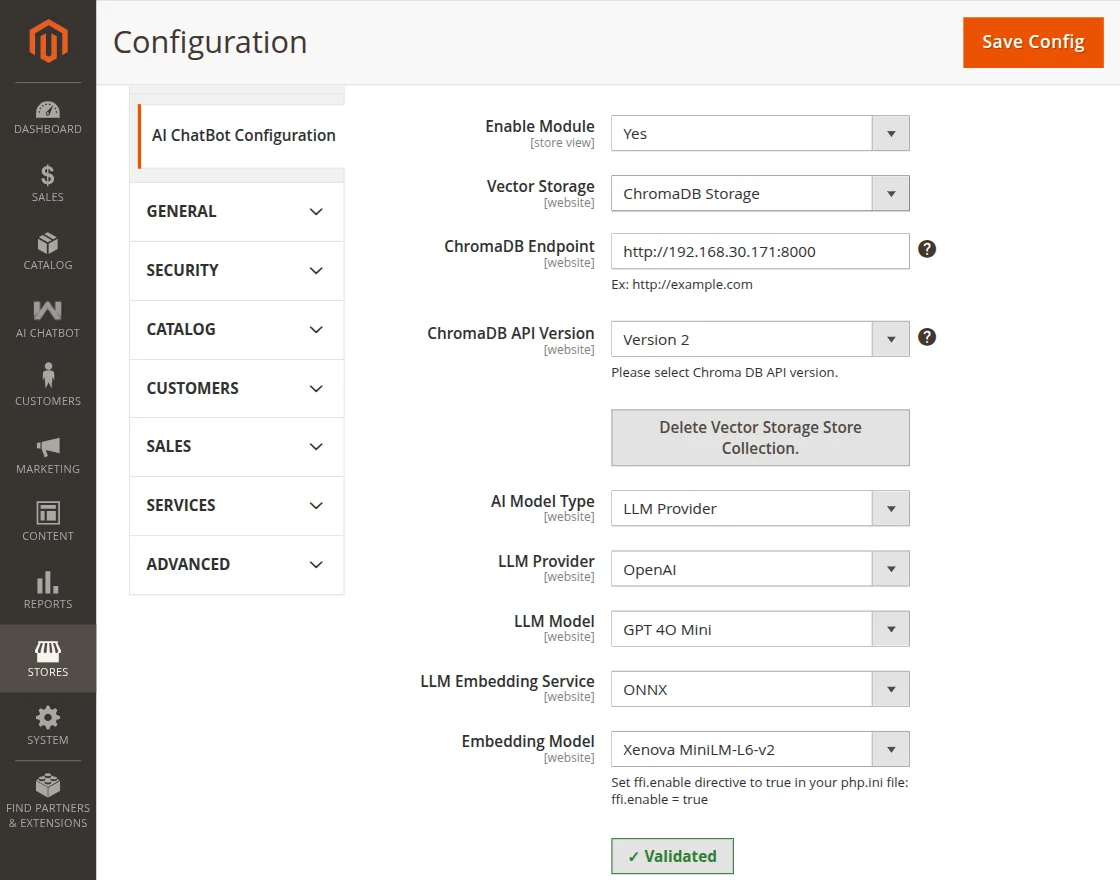
Task: Select the AI ChatBot Configuration tab
Action: pos(243,136)
